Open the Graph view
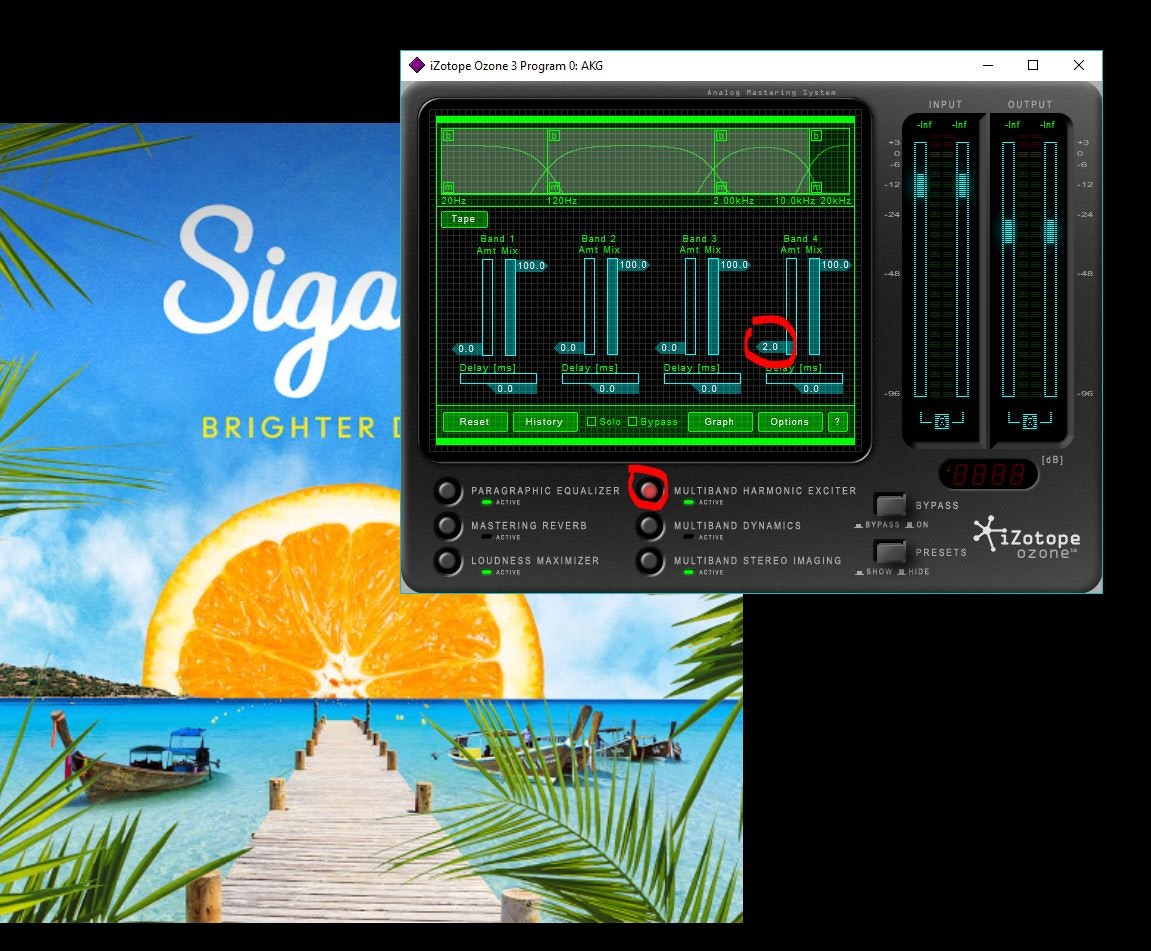This screenshot has height=951, width=1151. click(x=719, y=422)
